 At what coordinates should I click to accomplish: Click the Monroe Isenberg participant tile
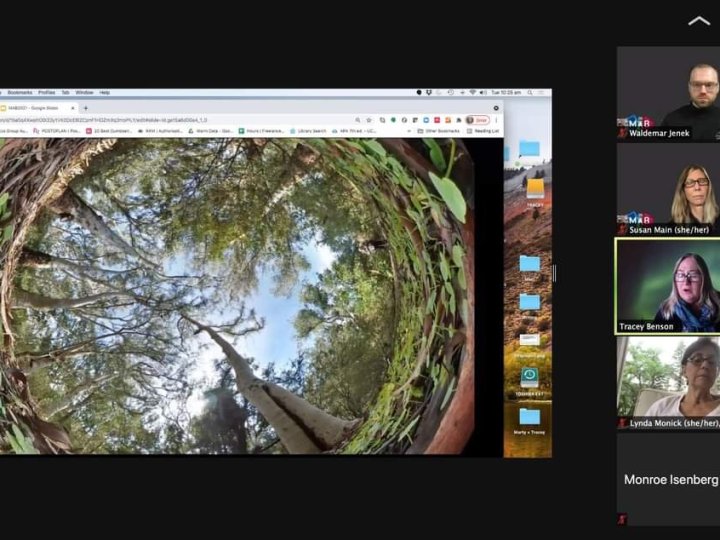coord(668,480)
